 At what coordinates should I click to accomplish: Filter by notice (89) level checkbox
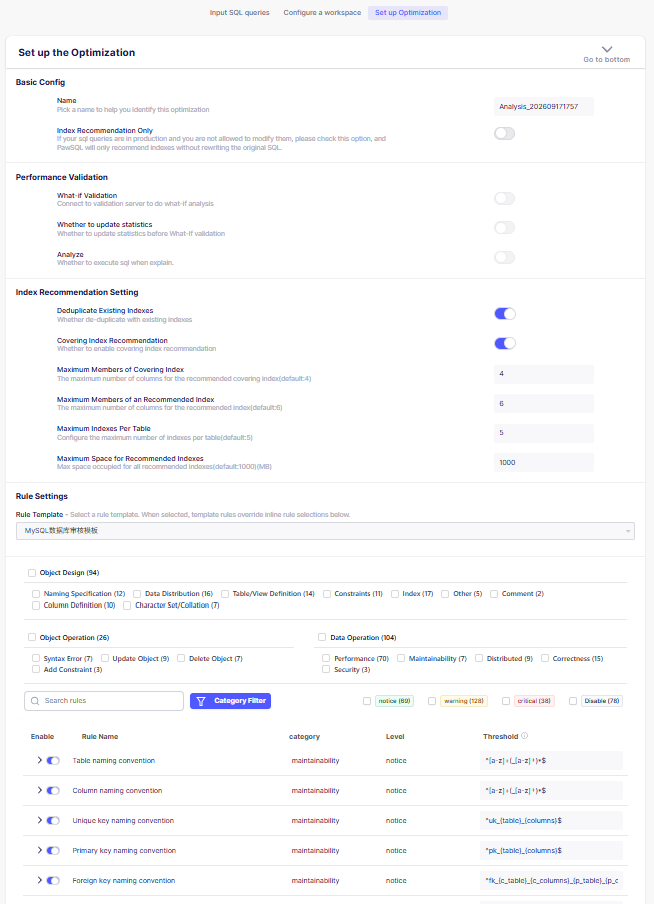[x=367, y=701]
